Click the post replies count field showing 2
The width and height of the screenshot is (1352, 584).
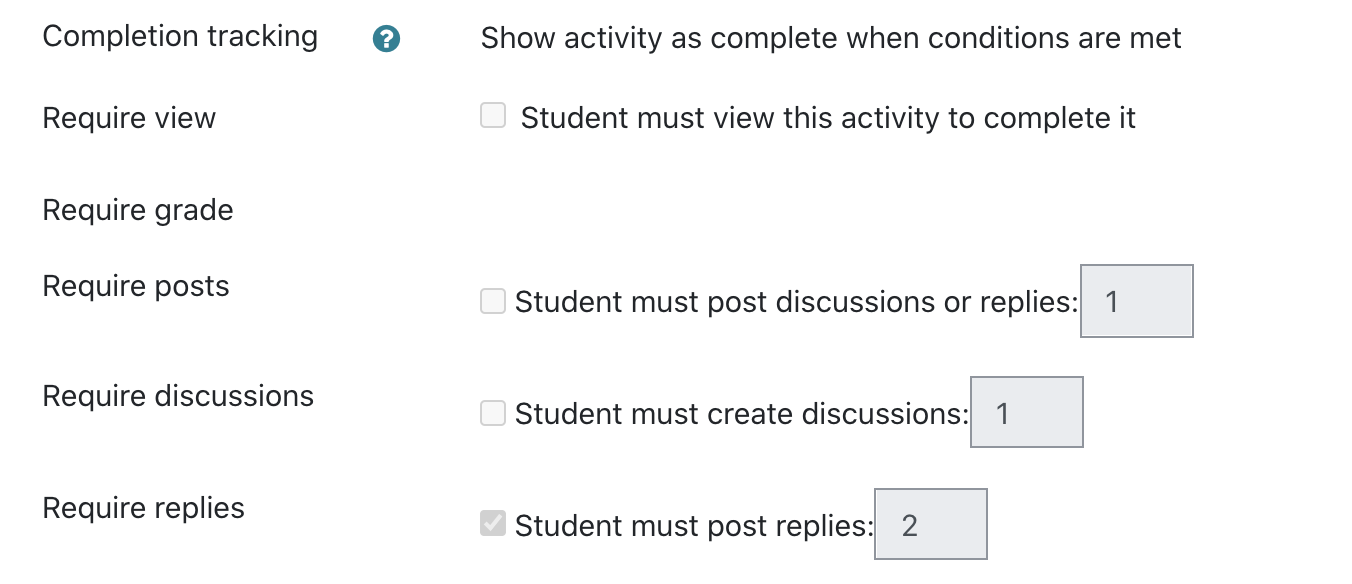(x=931, y=524)
